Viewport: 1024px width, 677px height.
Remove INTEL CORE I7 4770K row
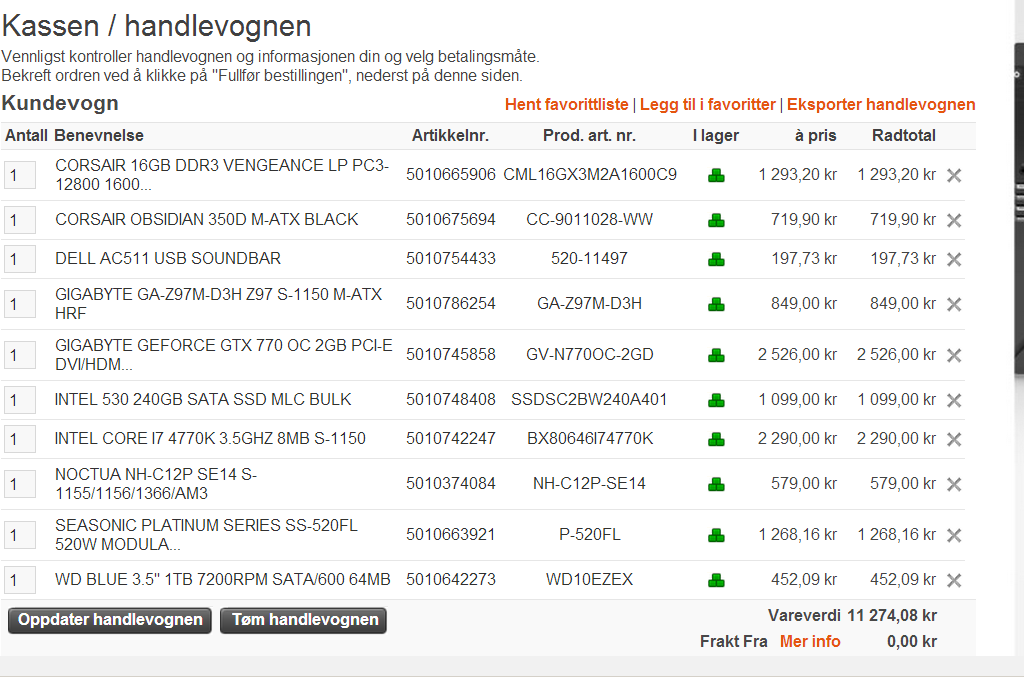point(954,440)
